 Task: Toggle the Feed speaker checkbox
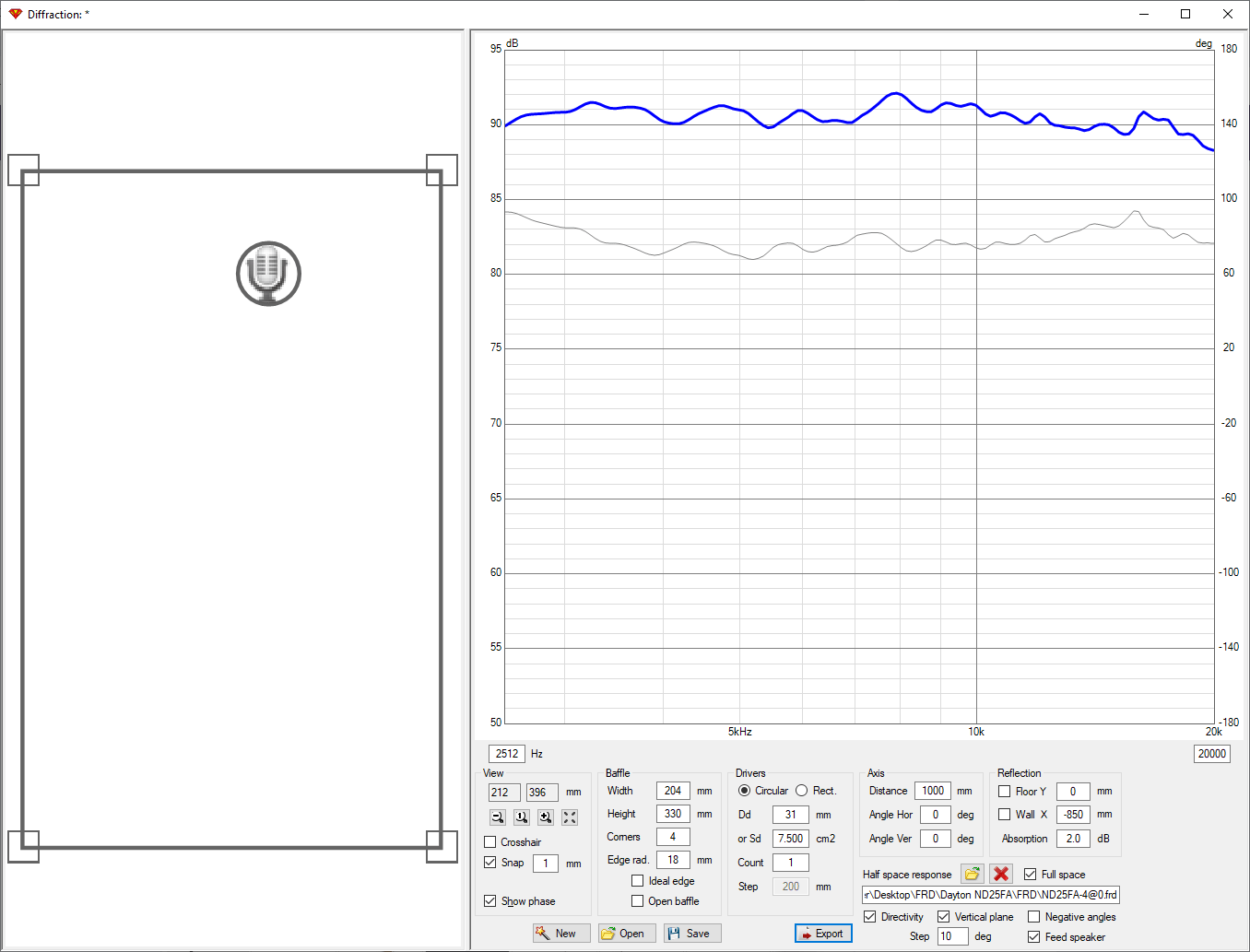click(1034, 937)
